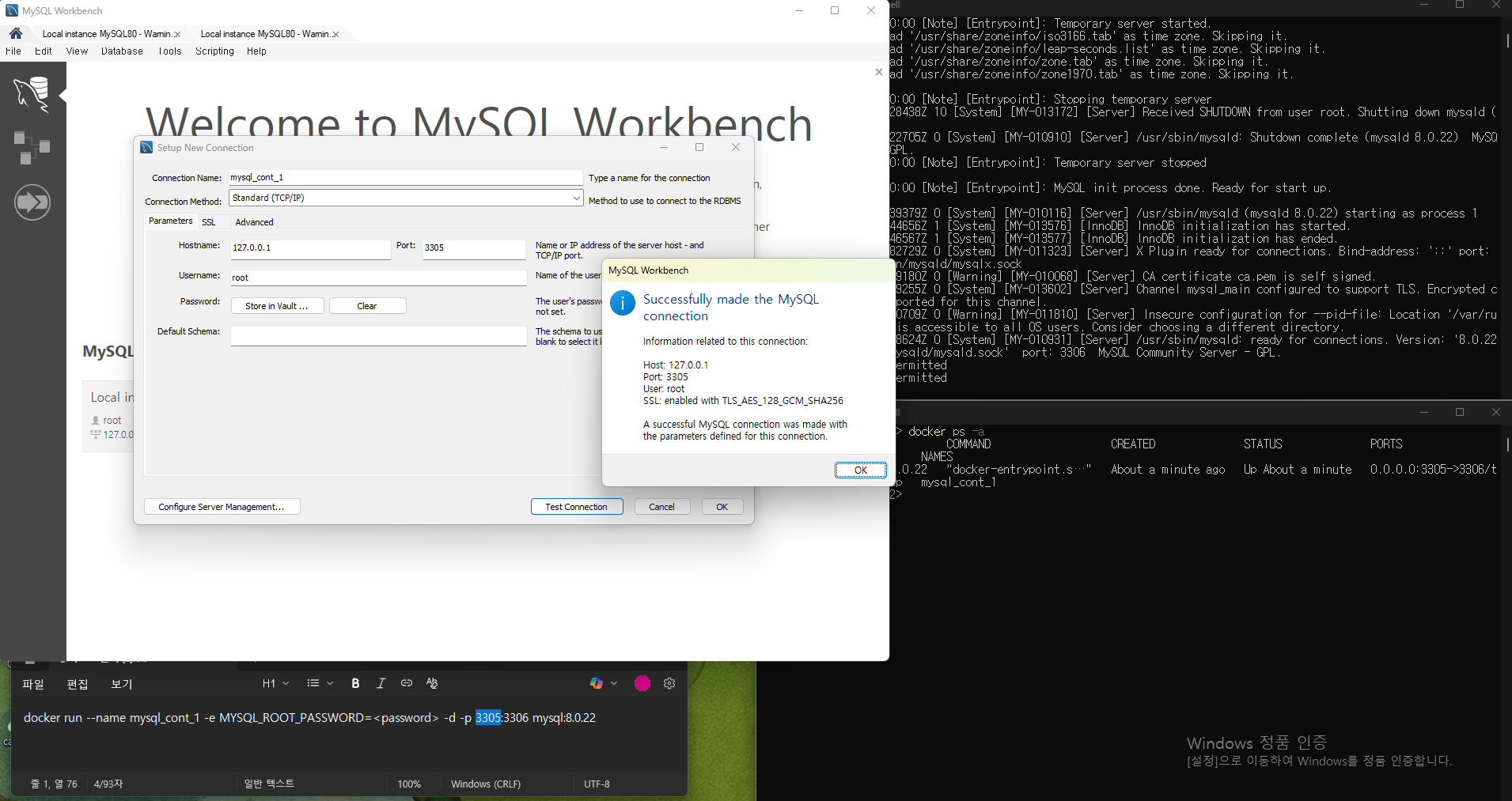Open the Edit menu in MySQL Workbench

44,51
